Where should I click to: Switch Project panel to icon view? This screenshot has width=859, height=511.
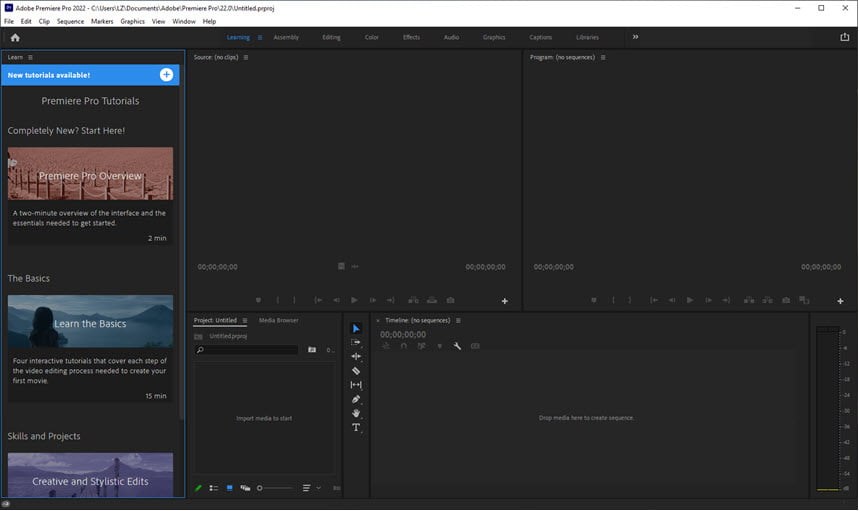230,488
